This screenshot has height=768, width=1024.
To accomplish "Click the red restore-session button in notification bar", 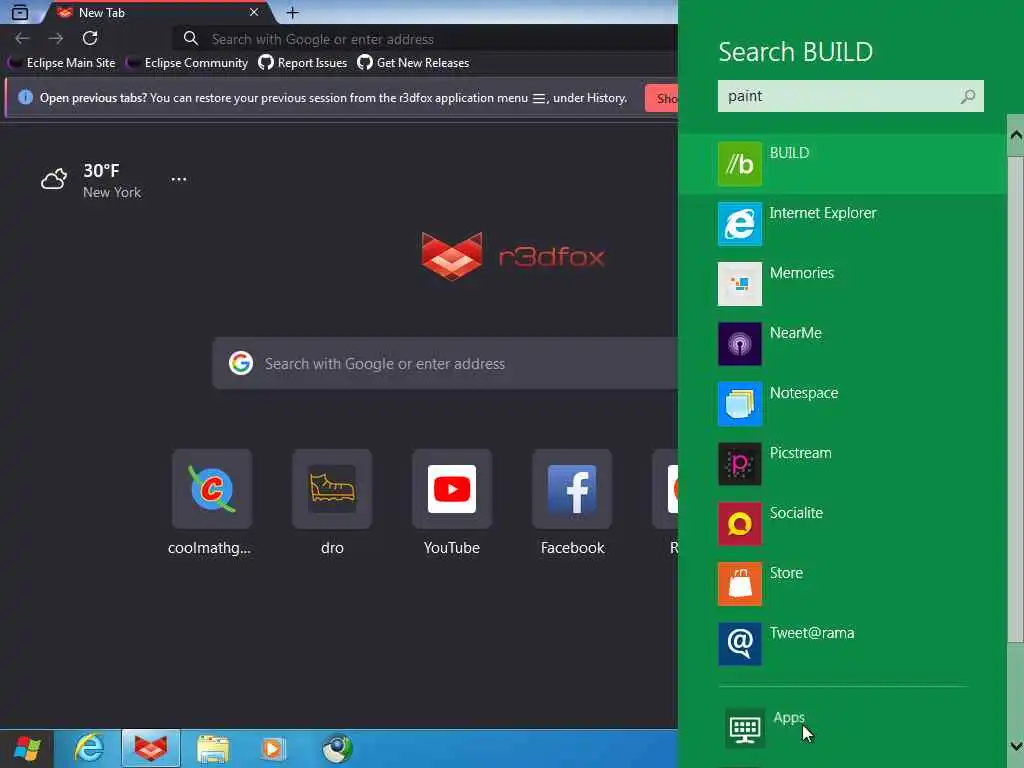I will pos(662,98).
